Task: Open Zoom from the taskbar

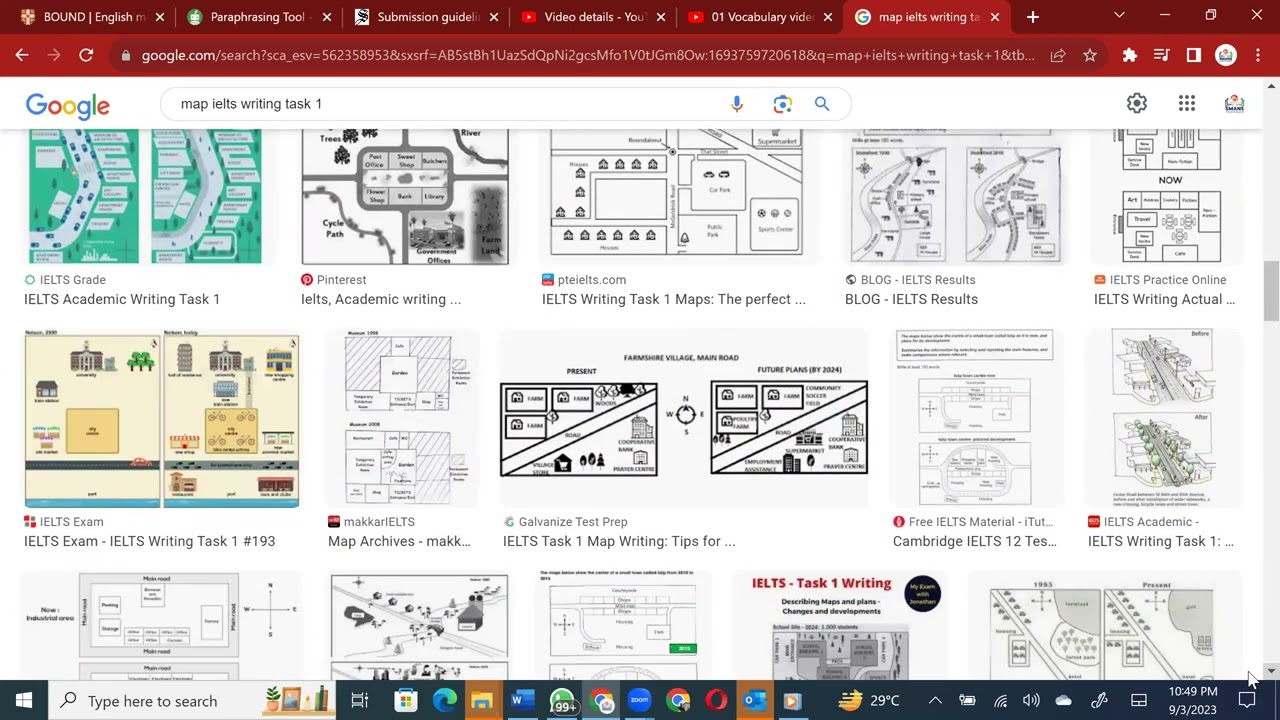Action: click(639, 701)
